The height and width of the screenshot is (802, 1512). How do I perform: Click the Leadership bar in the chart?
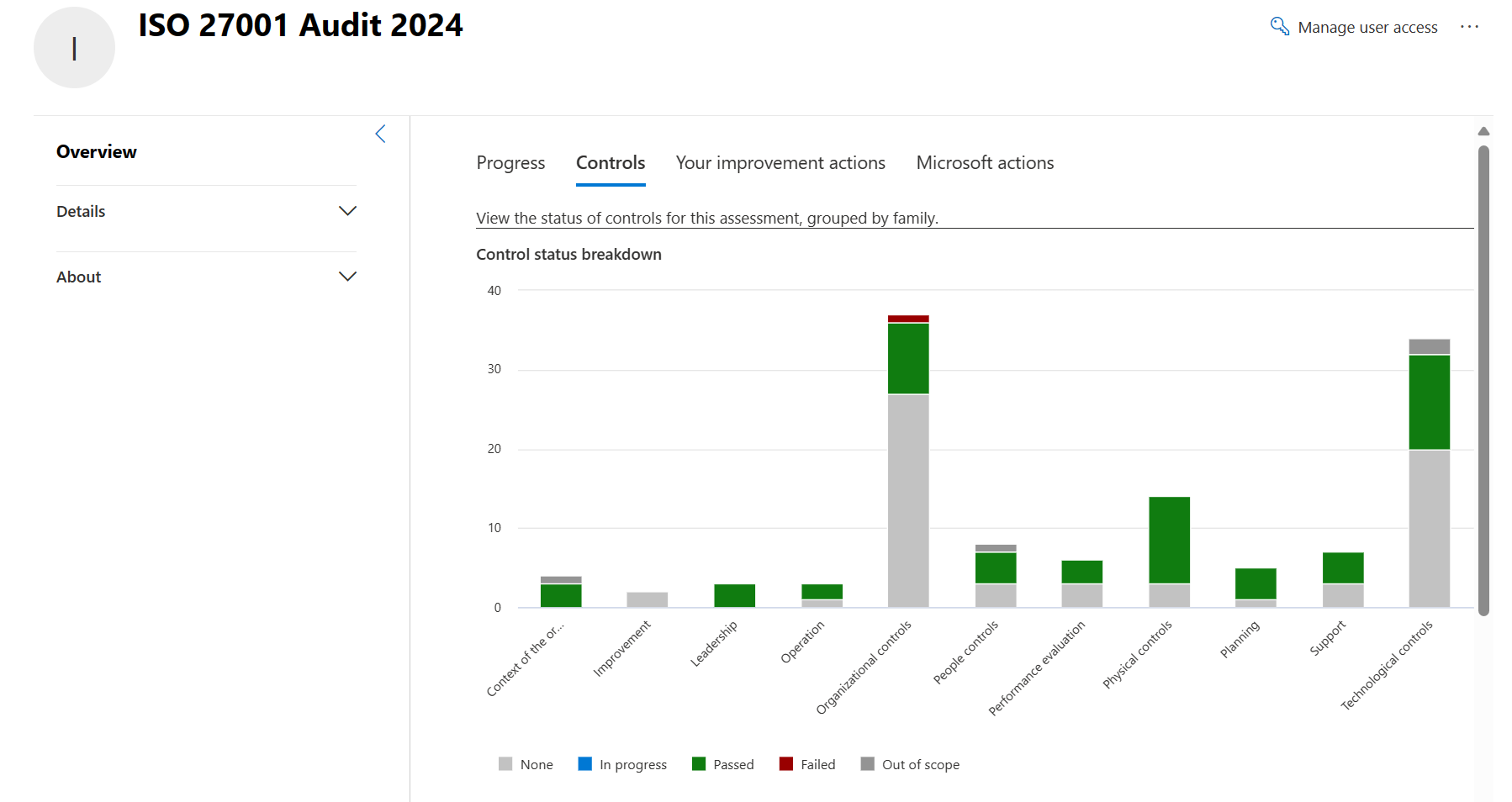point(735,596)
